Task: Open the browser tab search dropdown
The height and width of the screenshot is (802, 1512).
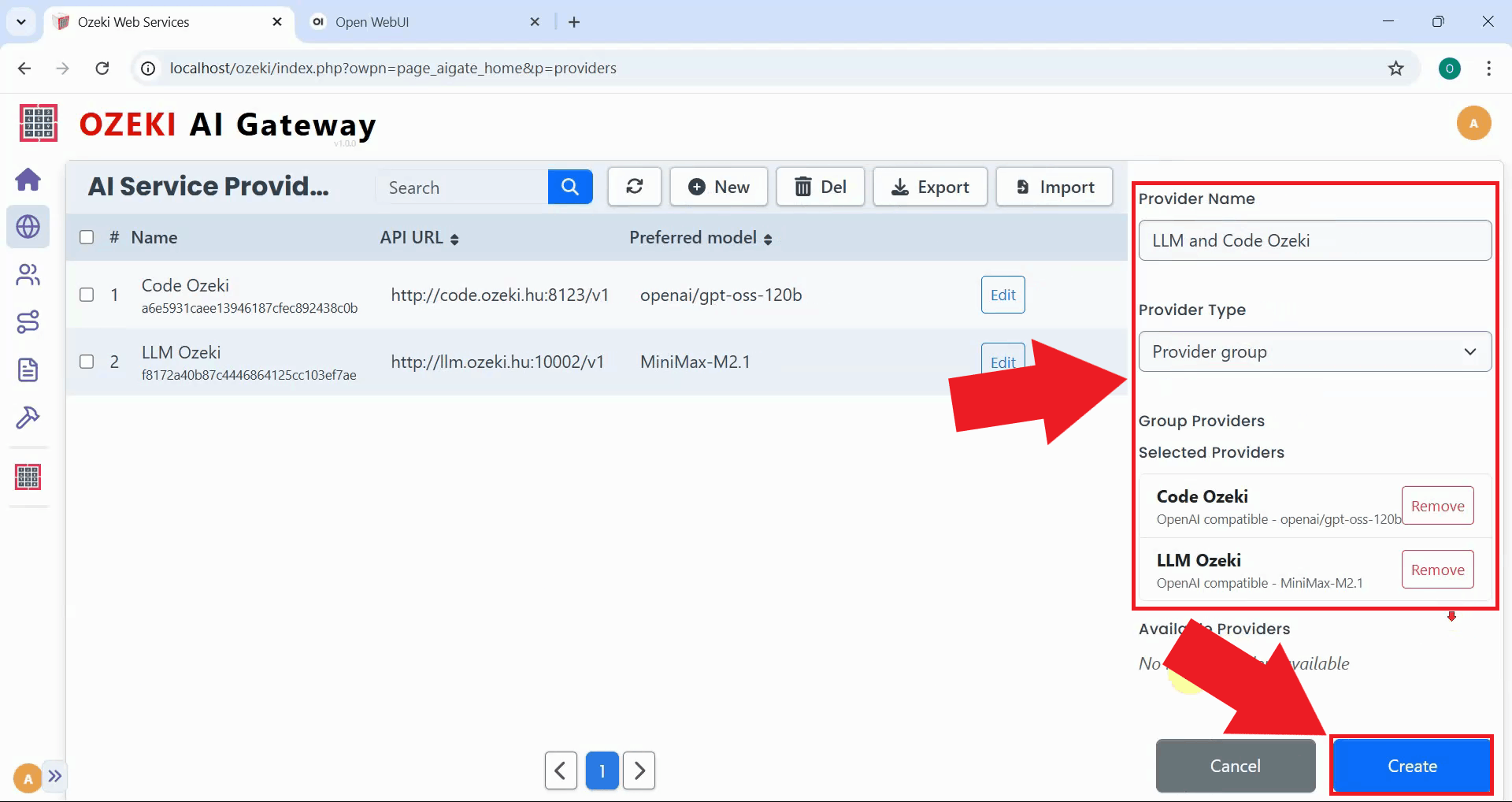Action: pos(21,21)
